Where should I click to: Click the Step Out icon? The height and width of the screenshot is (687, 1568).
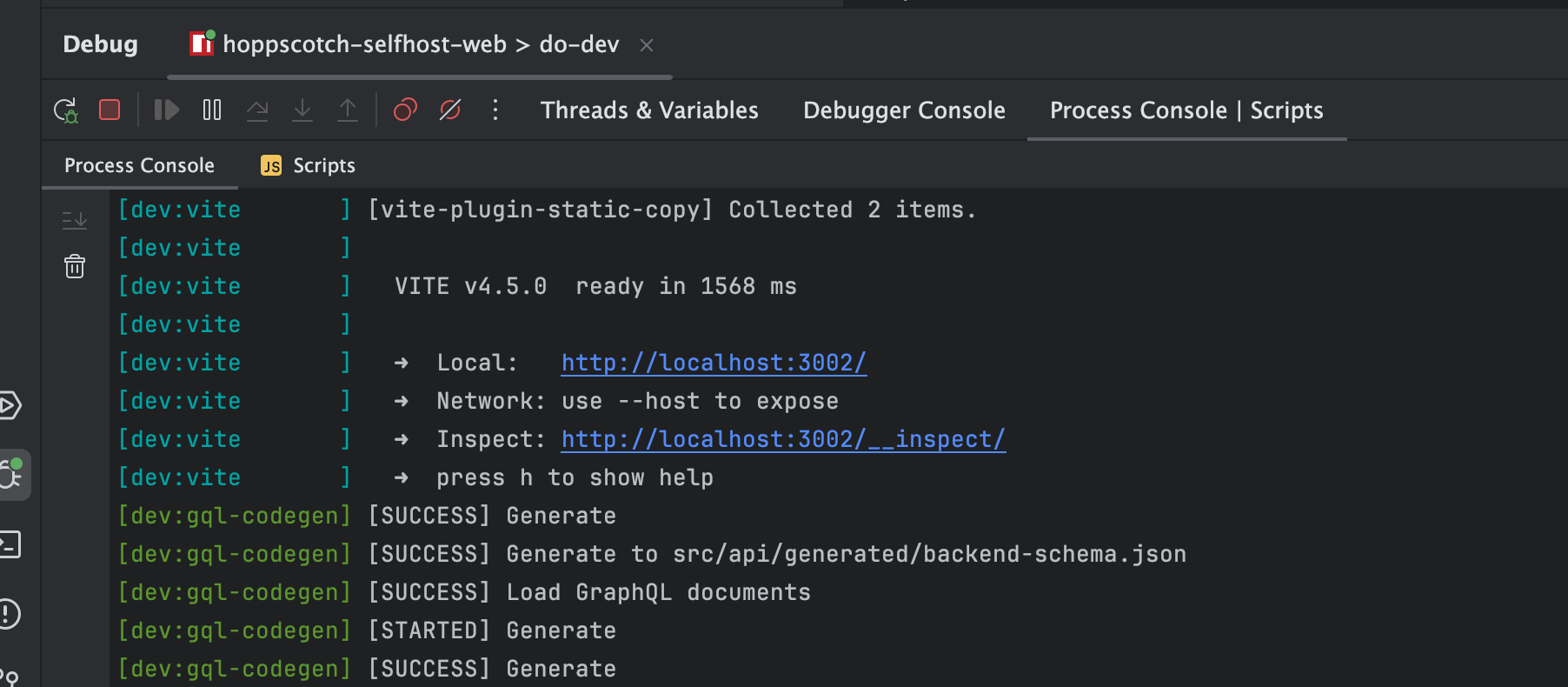tap(348, 110)
